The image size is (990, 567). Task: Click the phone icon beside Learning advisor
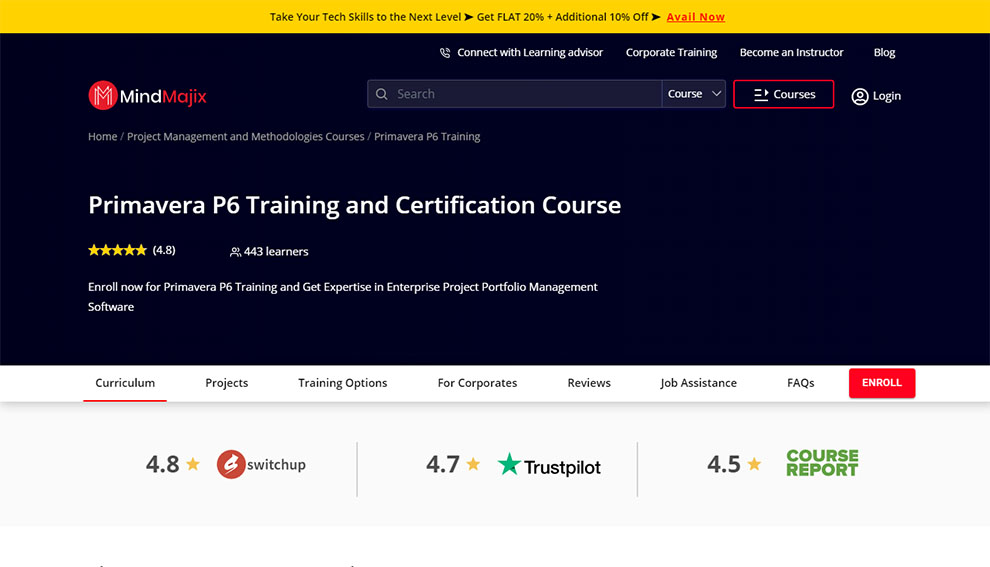[x=445, y=52]
